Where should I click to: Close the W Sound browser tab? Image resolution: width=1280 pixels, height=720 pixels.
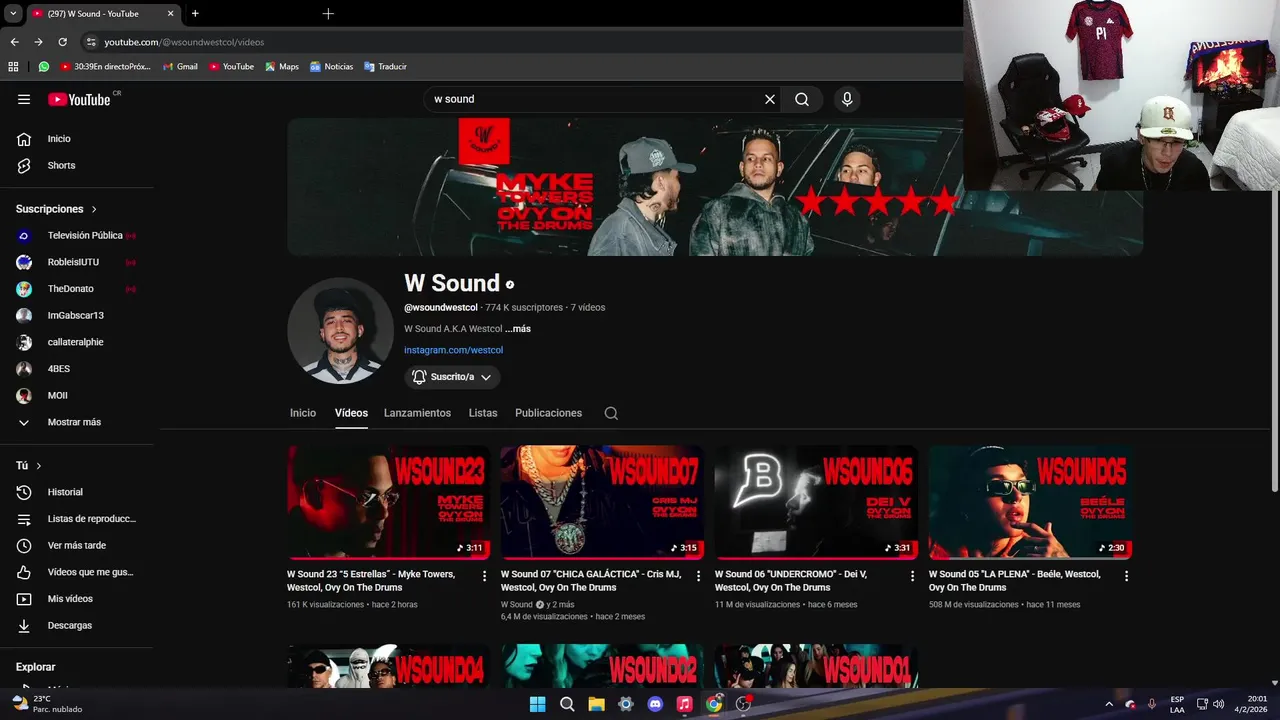[170, 14]
